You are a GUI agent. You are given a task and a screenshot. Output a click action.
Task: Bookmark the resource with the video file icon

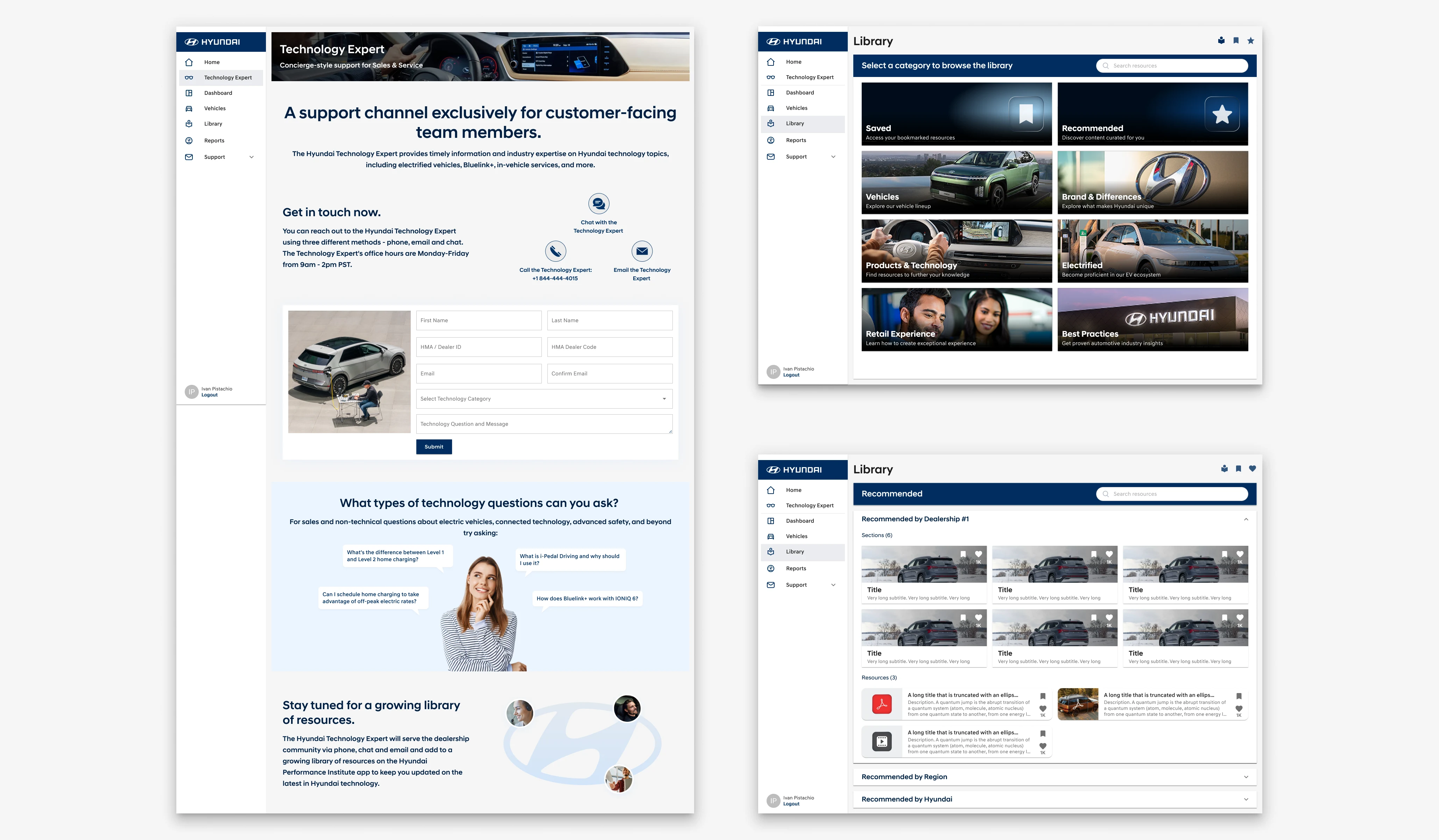pyautogui.click(x=1043, y=734)
